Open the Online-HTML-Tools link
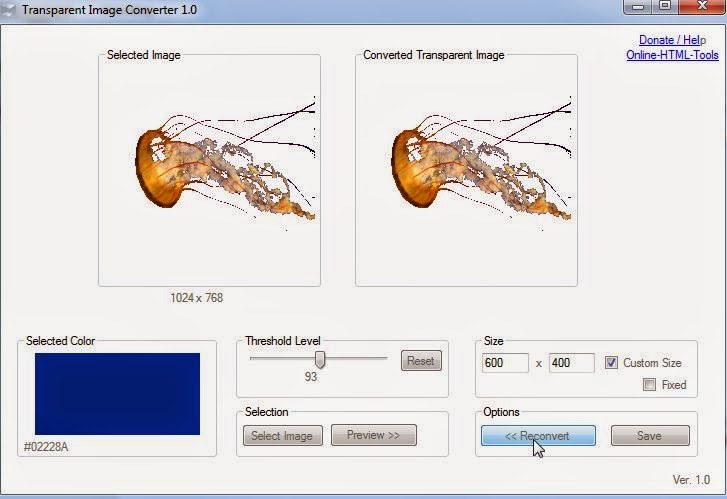The height and width of the screenshot is (499, 727). click(672, 55)
